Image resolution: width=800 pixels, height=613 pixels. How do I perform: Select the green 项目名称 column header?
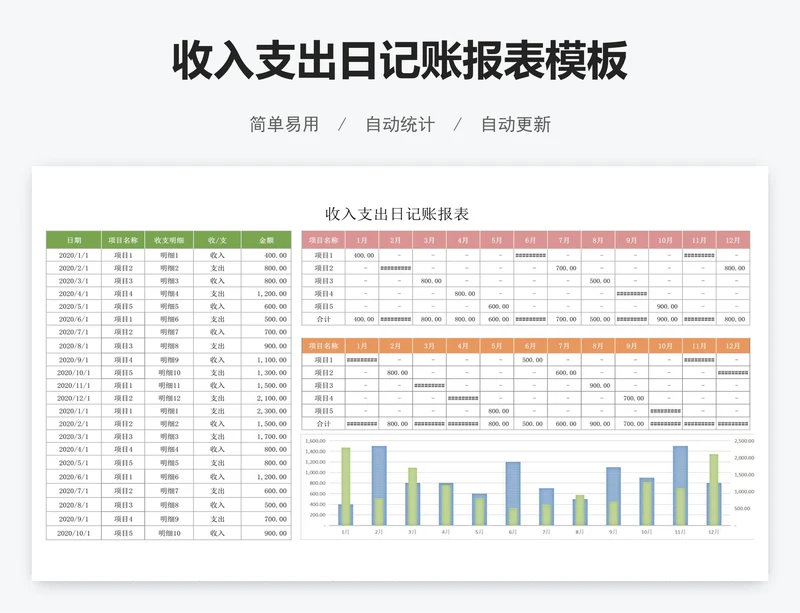point(123,240)
